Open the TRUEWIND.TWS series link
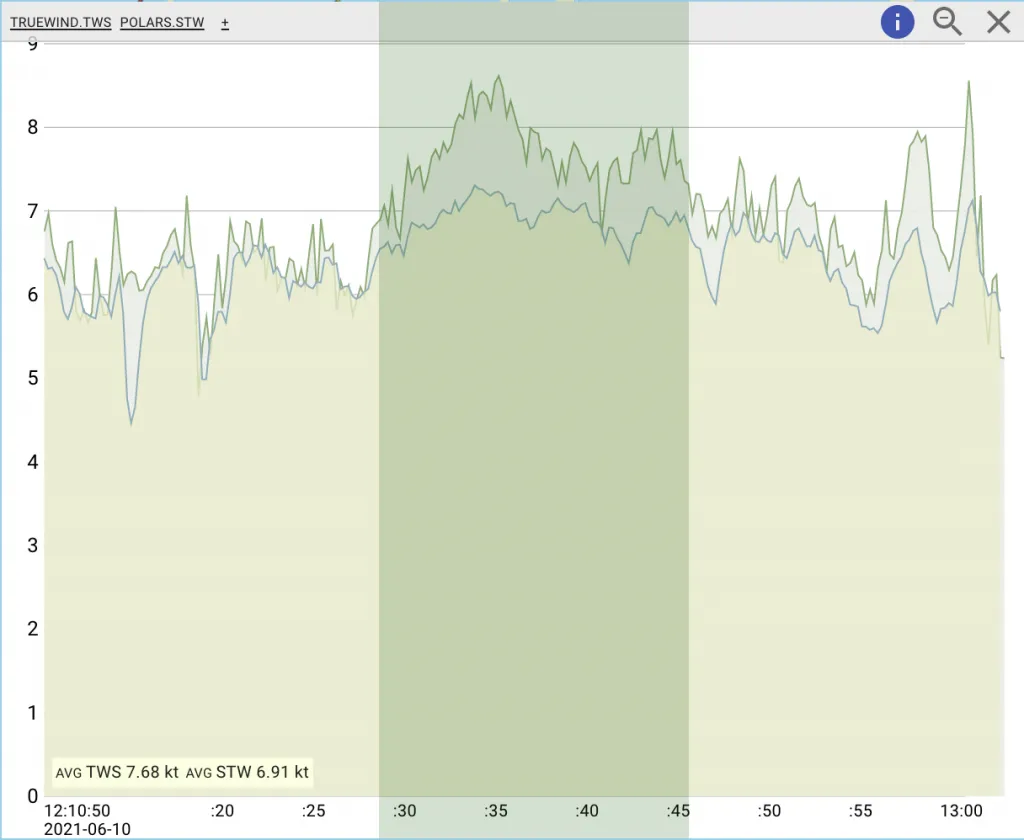The width and height of the screenshot is (1024, 840). coord(60,23)
